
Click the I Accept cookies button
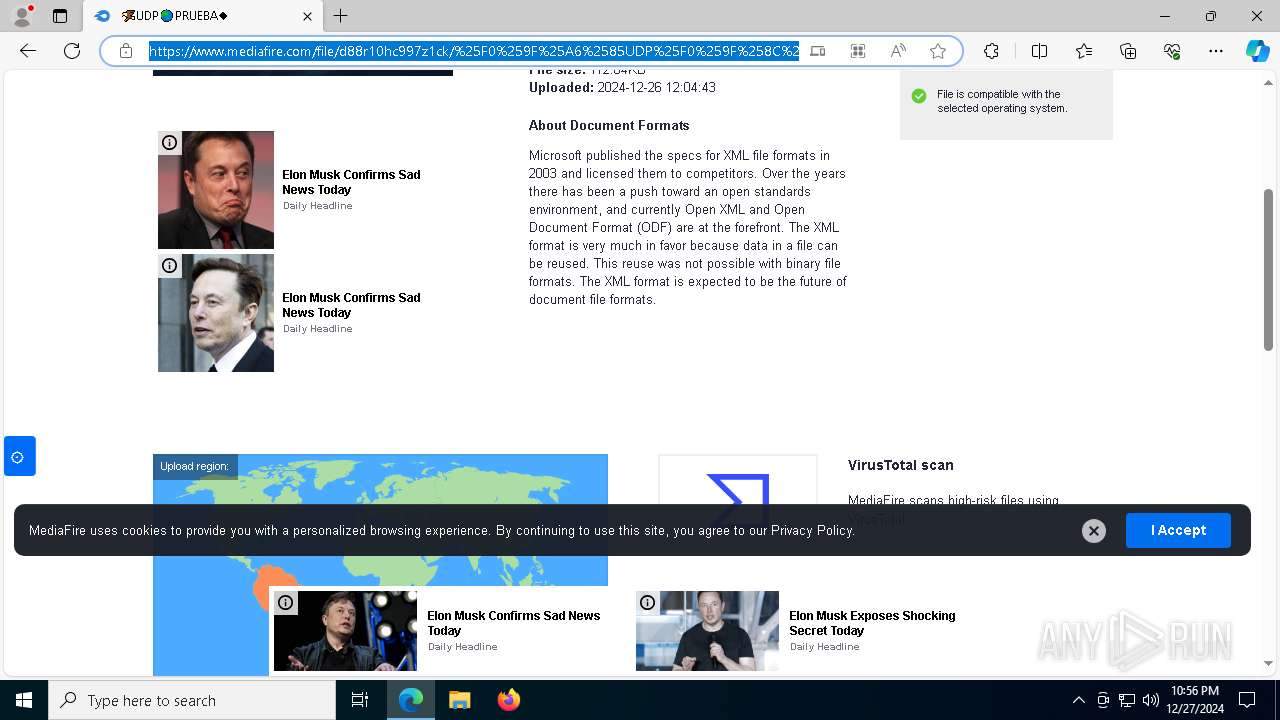1178,530
